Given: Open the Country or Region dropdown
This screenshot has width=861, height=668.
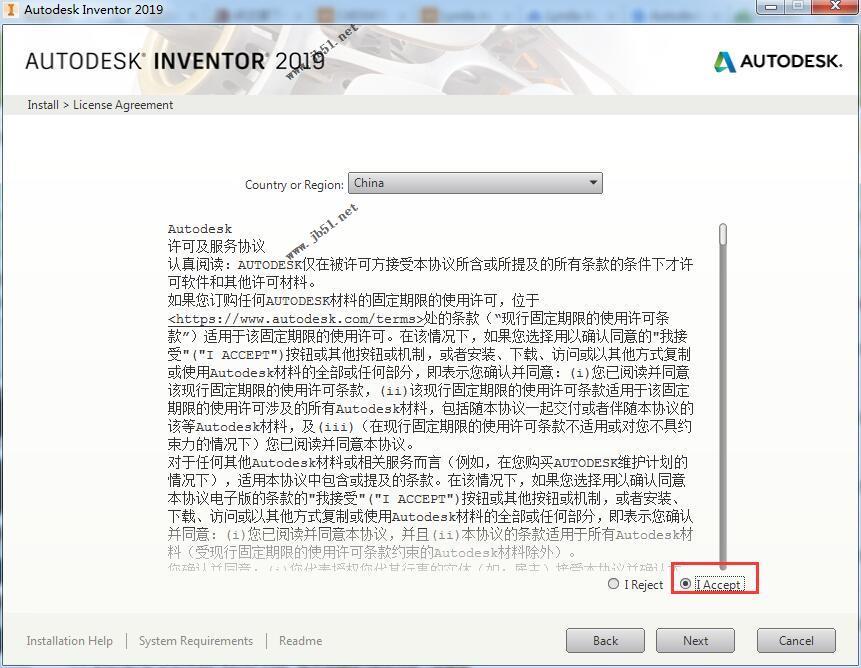Looking at the screenshot, I should [475, 183].
